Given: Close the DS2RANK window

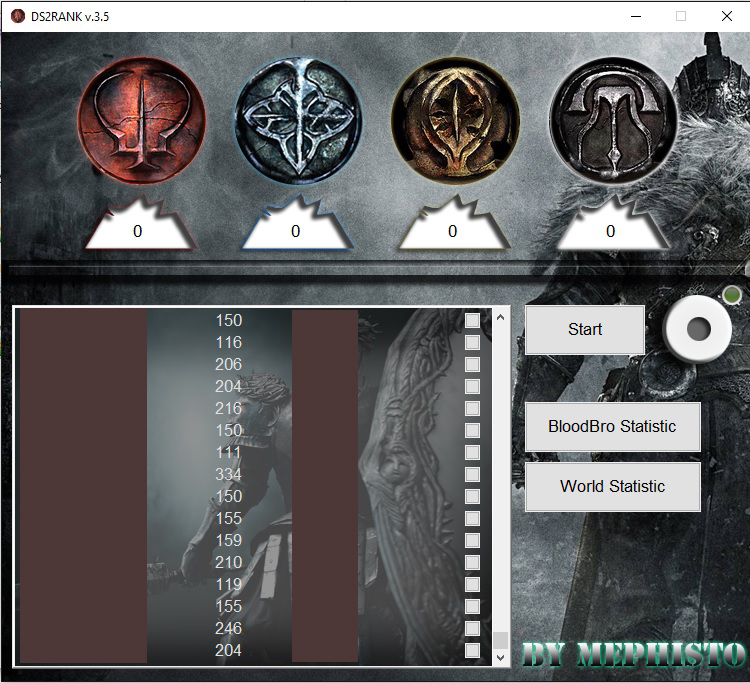Looking at the screenshot, I should pyautogui.click(x=727, y=16).
